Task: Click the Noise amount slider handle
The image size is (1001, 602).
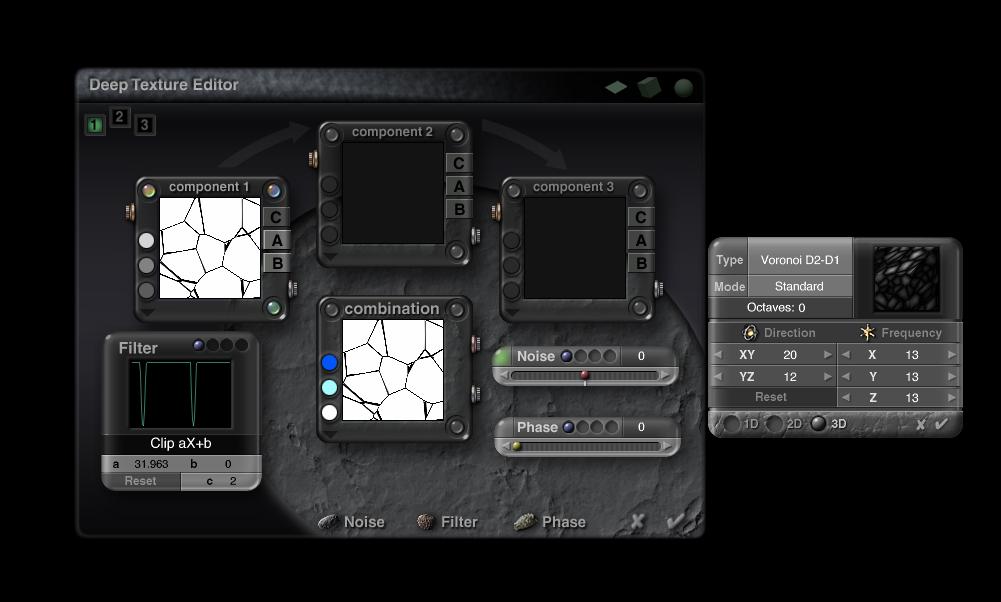Action: coord(584,376)
